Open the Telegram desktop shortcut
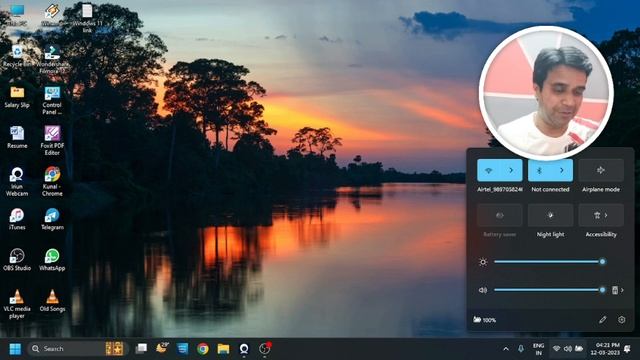This screenshot has height=360, width=640. [52, 219]
